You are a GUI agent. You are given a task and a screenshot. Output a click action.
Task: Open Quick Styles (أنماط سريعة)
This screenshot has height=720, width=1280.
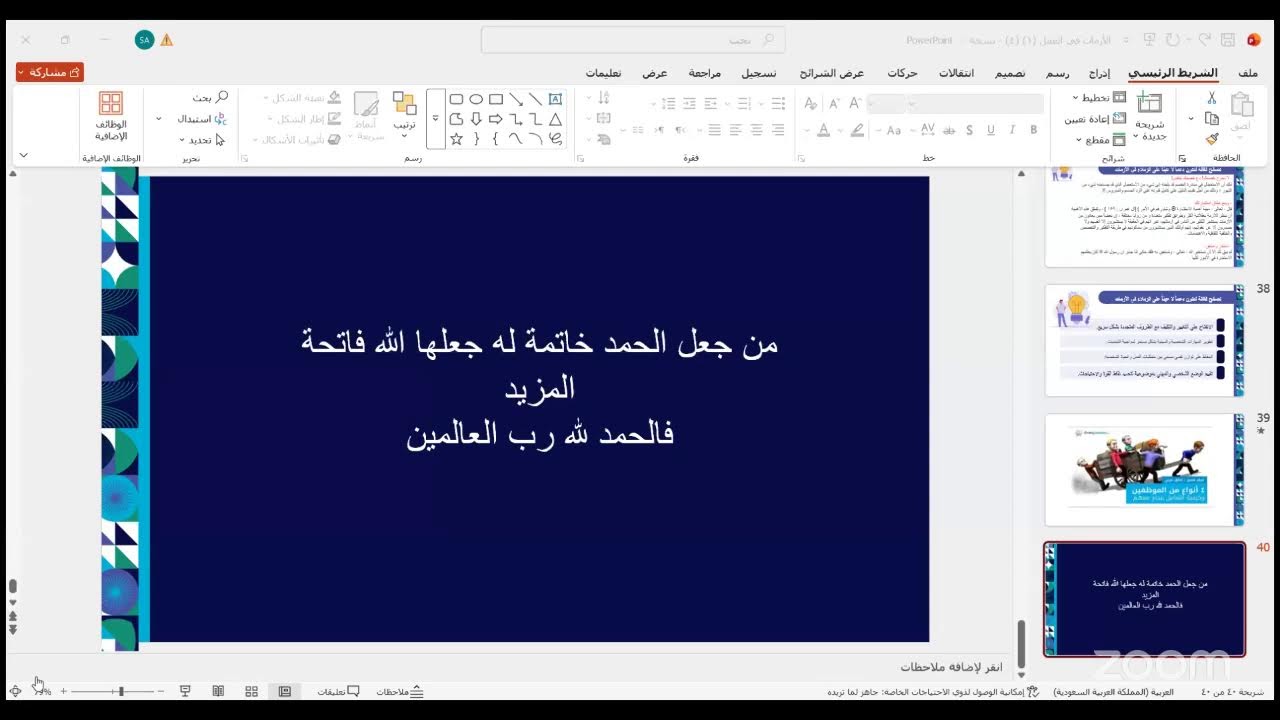pos(366,116)
